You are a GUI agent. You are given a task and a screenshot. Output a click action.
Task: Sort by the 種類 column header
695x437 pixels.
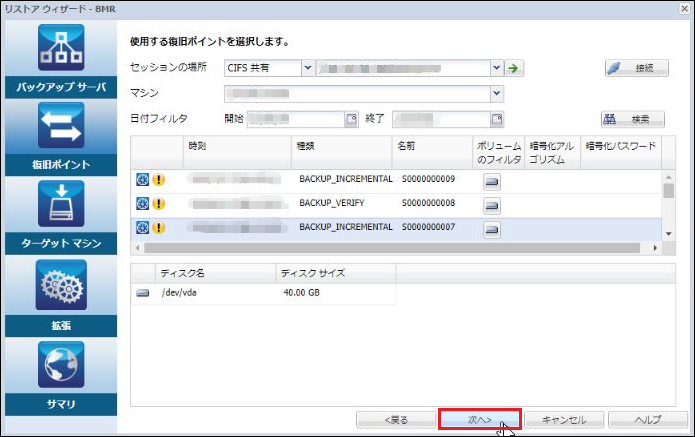pyautogui.click(x=342, y=152)
